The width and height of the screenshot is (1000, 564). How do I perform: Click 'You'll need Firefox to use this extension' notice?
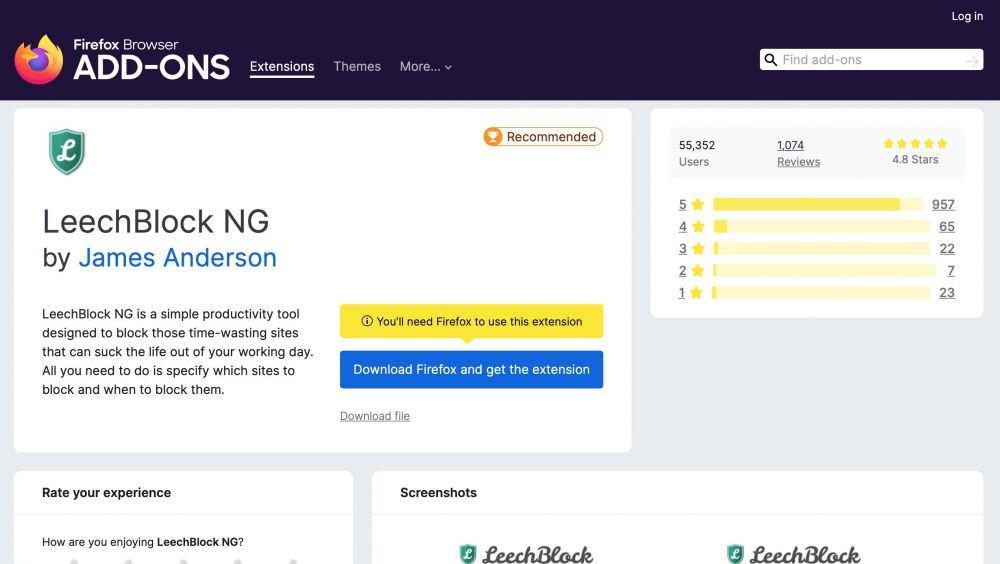pos(471,321)
